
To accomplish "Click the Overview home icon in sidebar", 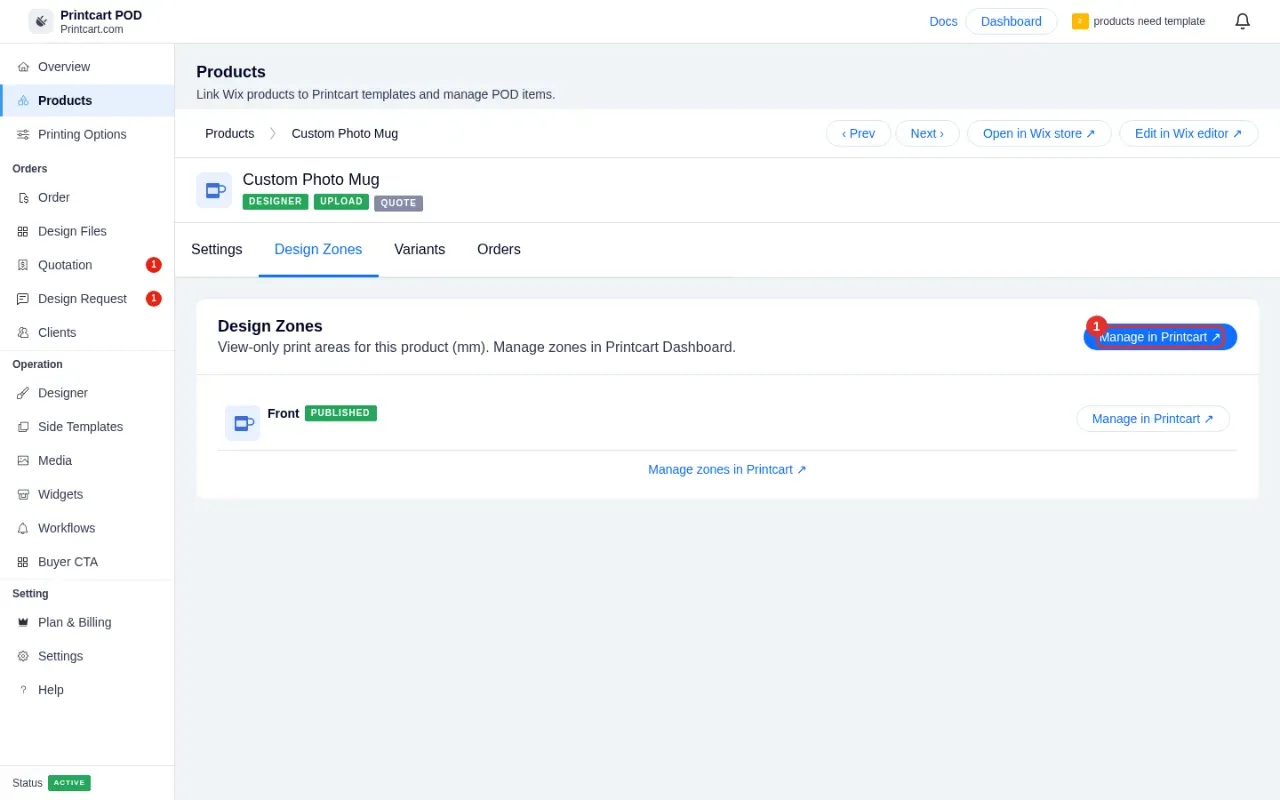I will tap(23, 67).
